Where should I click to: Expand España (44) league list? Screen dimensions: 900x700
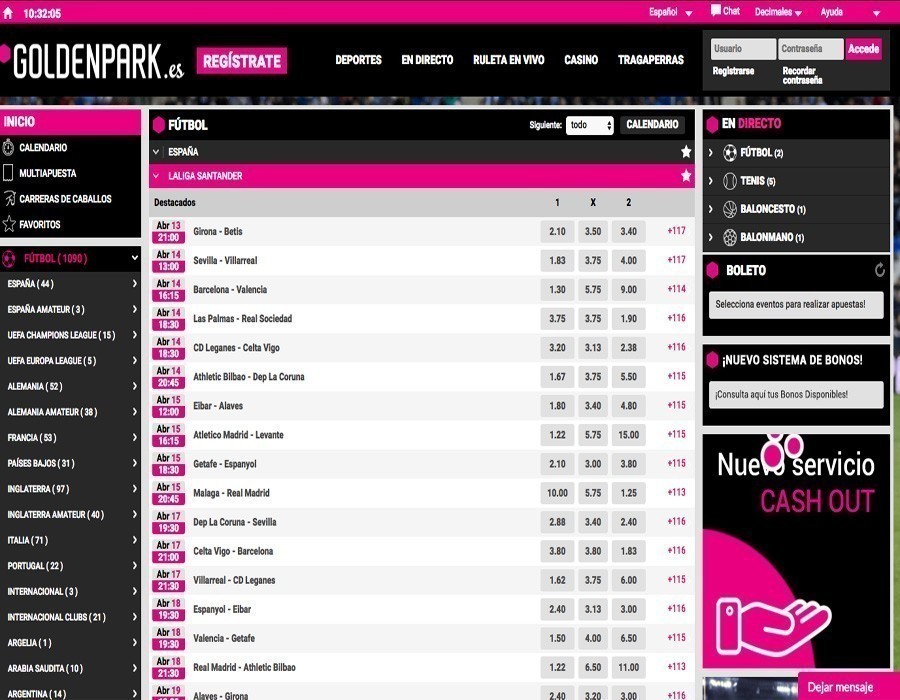[70, 283]
